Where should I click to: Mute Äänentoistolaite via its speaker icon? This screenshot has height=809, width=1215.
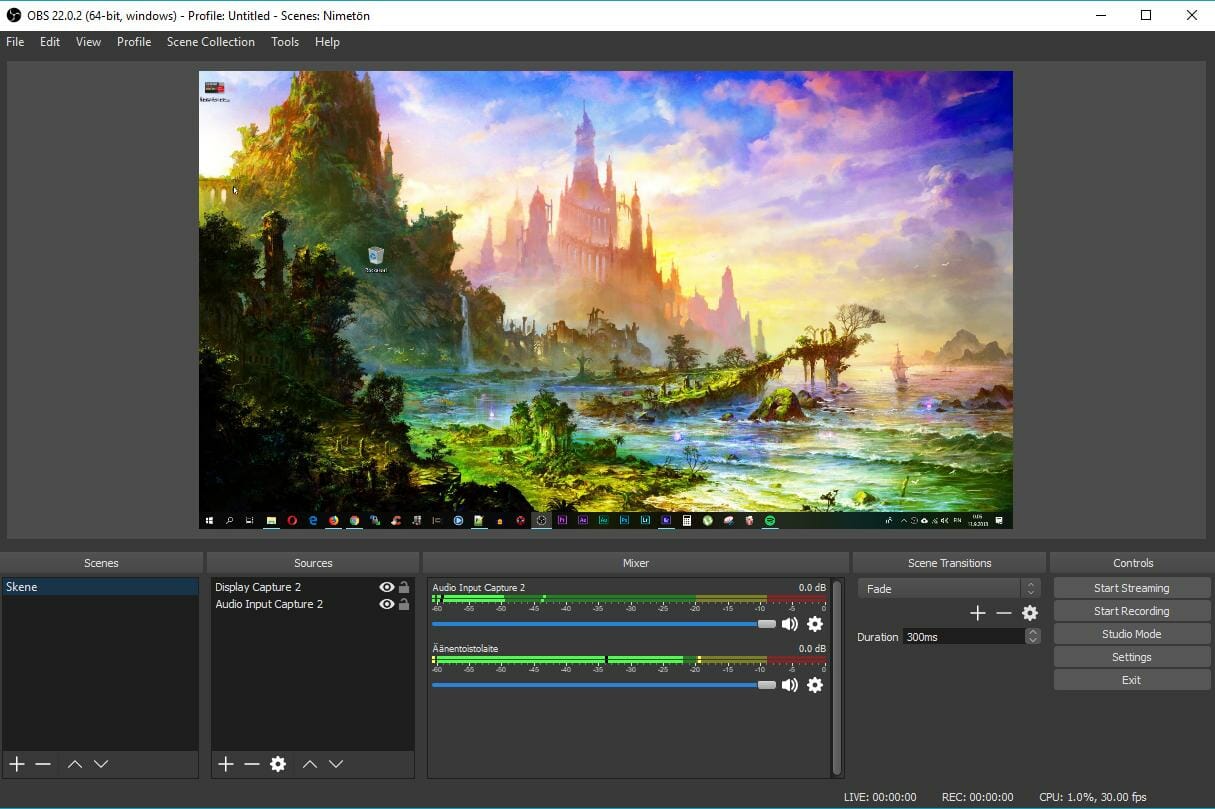(x=790, y=684)
